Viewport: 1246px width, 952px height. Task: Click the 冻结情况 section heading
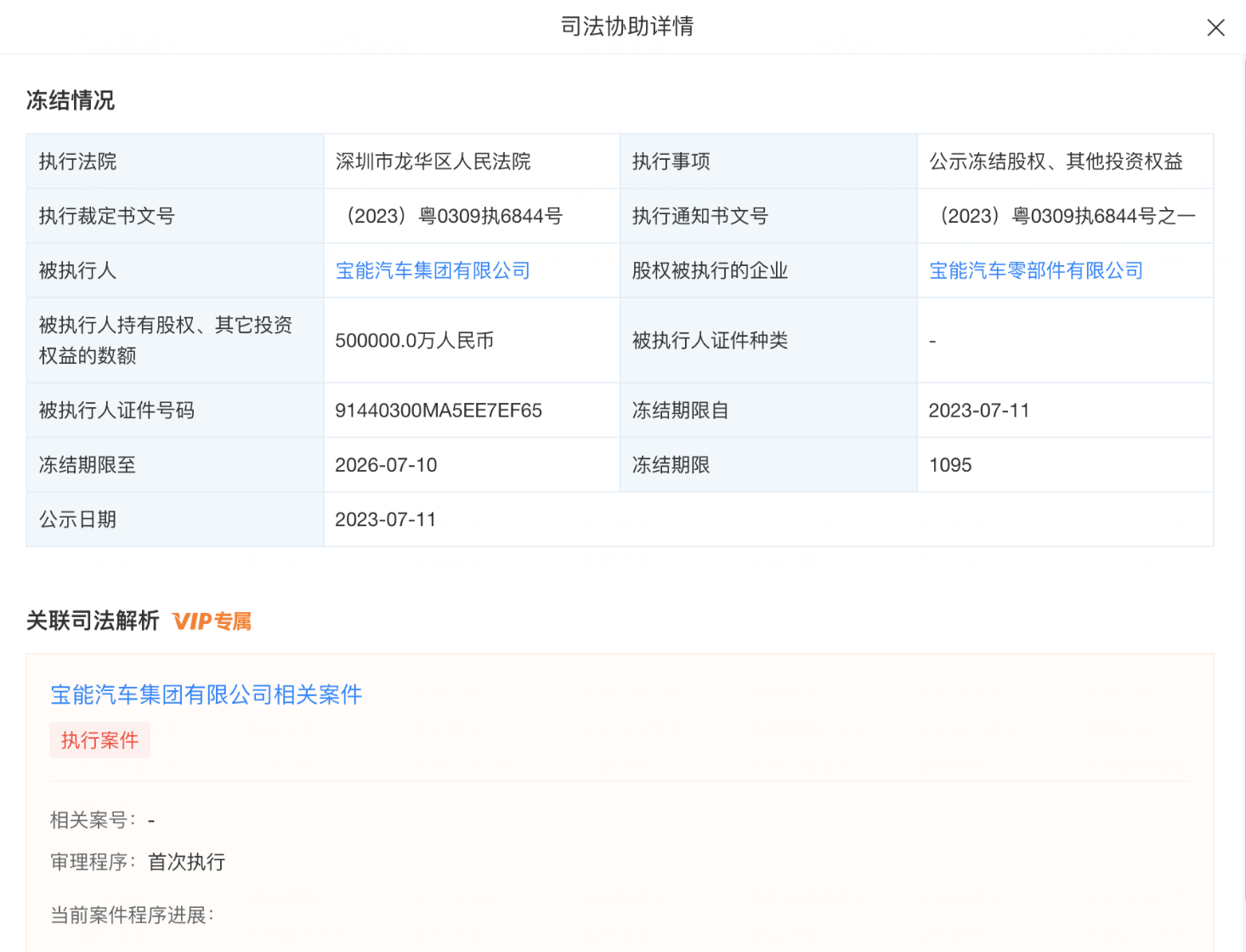[x=71, y=100]
